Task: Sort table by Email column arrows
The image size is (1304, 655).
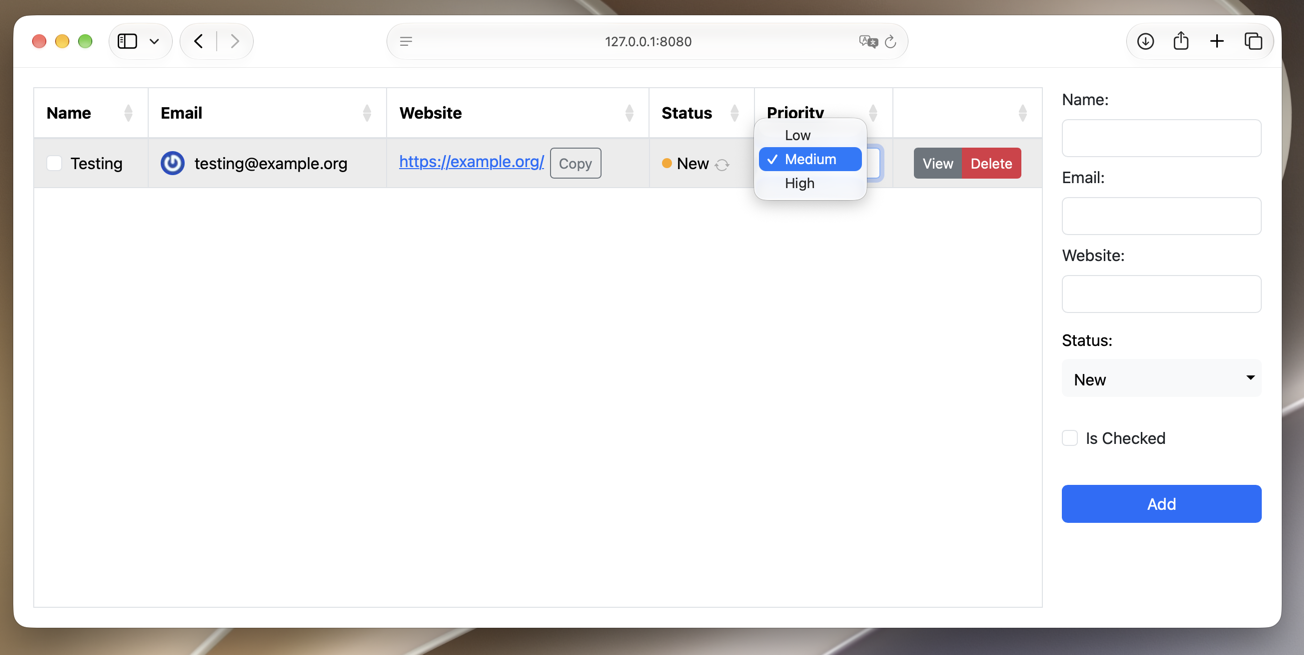Action: coord(367,113)
